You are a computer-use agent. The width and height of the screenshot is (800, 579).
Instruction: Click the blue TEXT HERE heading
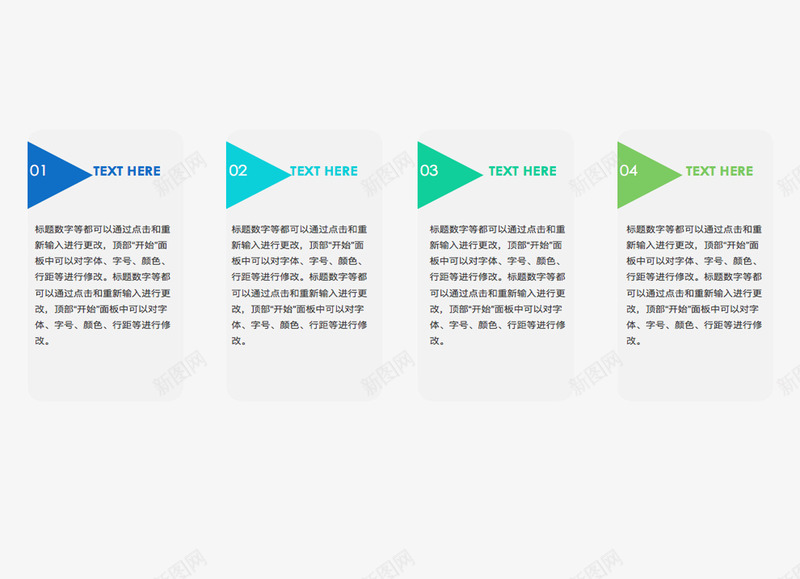(x=127, y=171)
